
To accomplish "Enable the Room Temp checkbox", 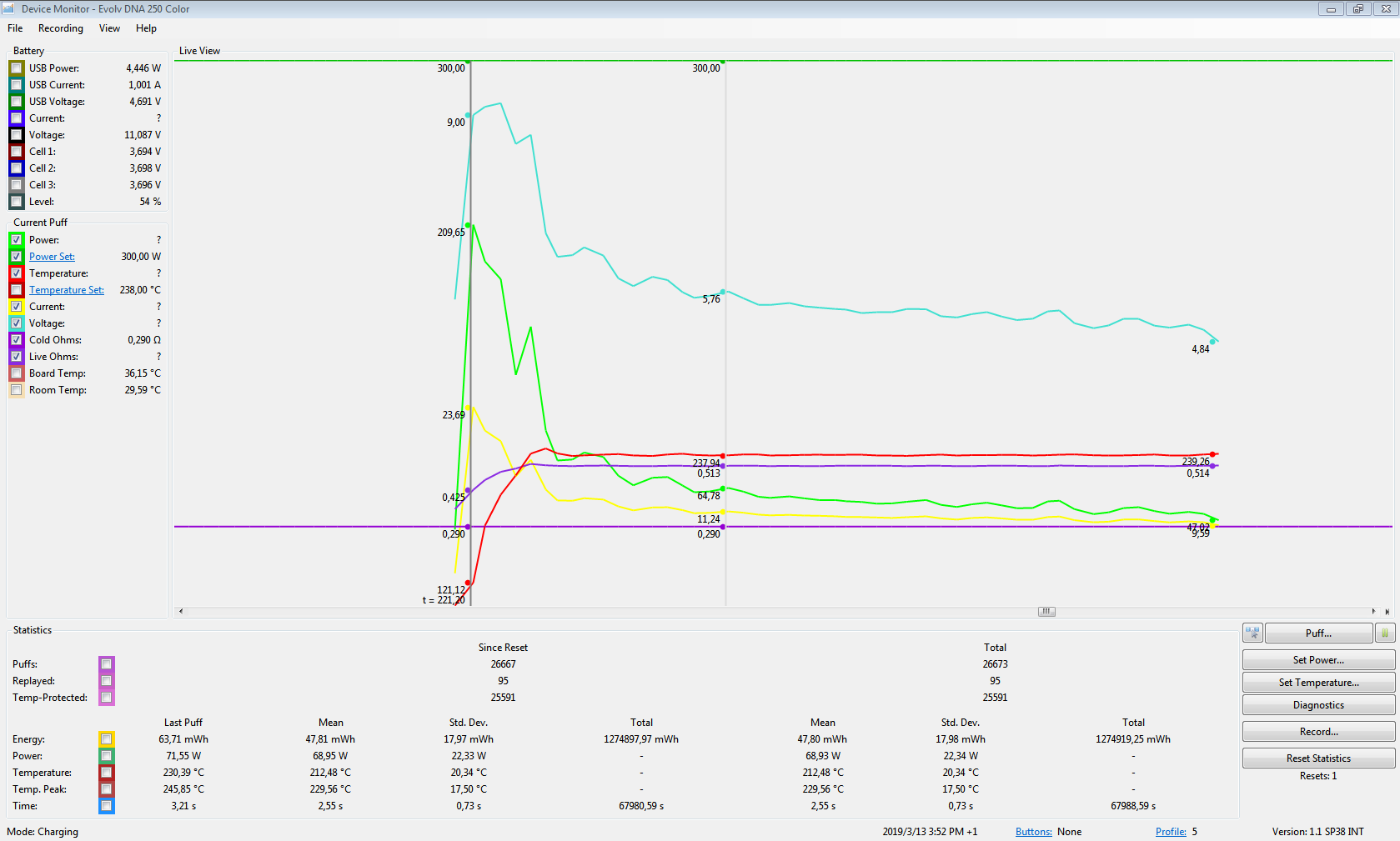I will coord(17,390).
